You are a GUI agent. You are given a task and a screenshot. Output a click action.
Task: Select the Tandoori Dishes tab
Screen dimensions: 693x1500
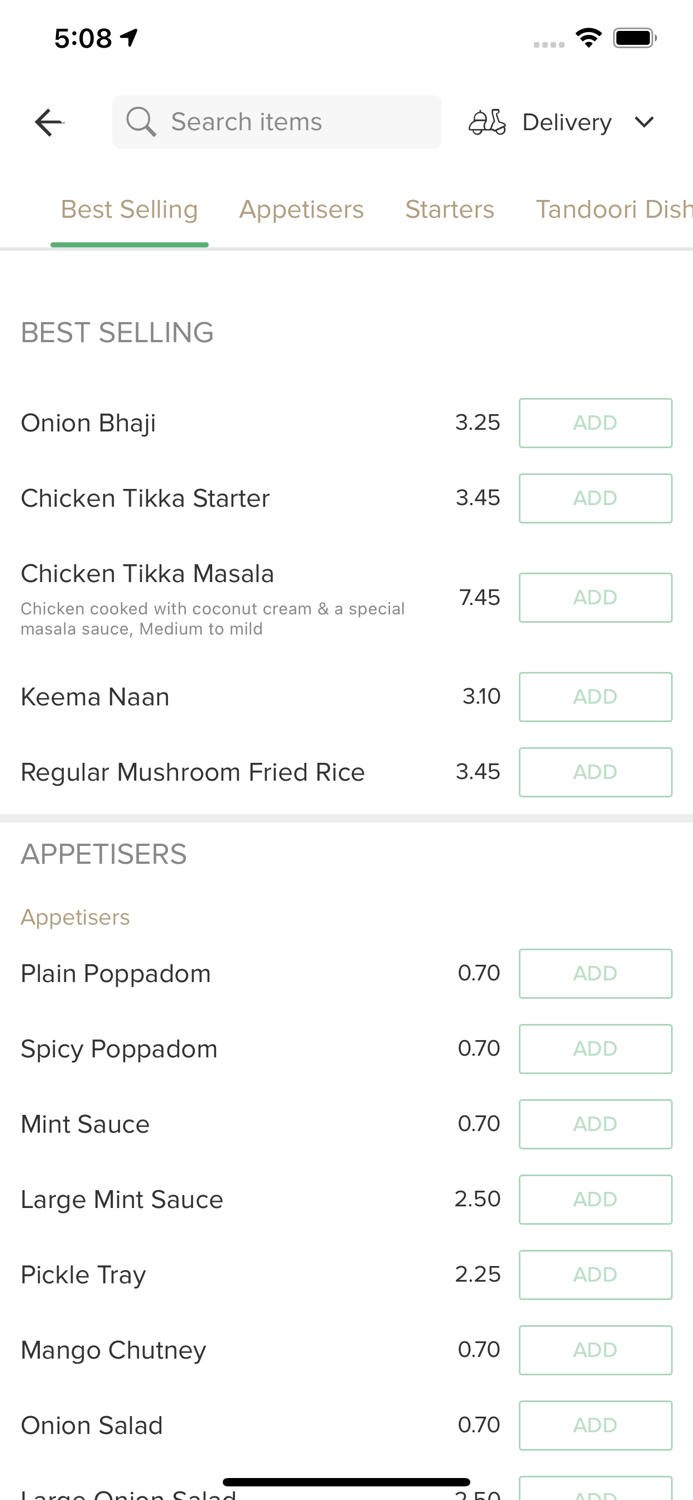(x=614, y=209)
